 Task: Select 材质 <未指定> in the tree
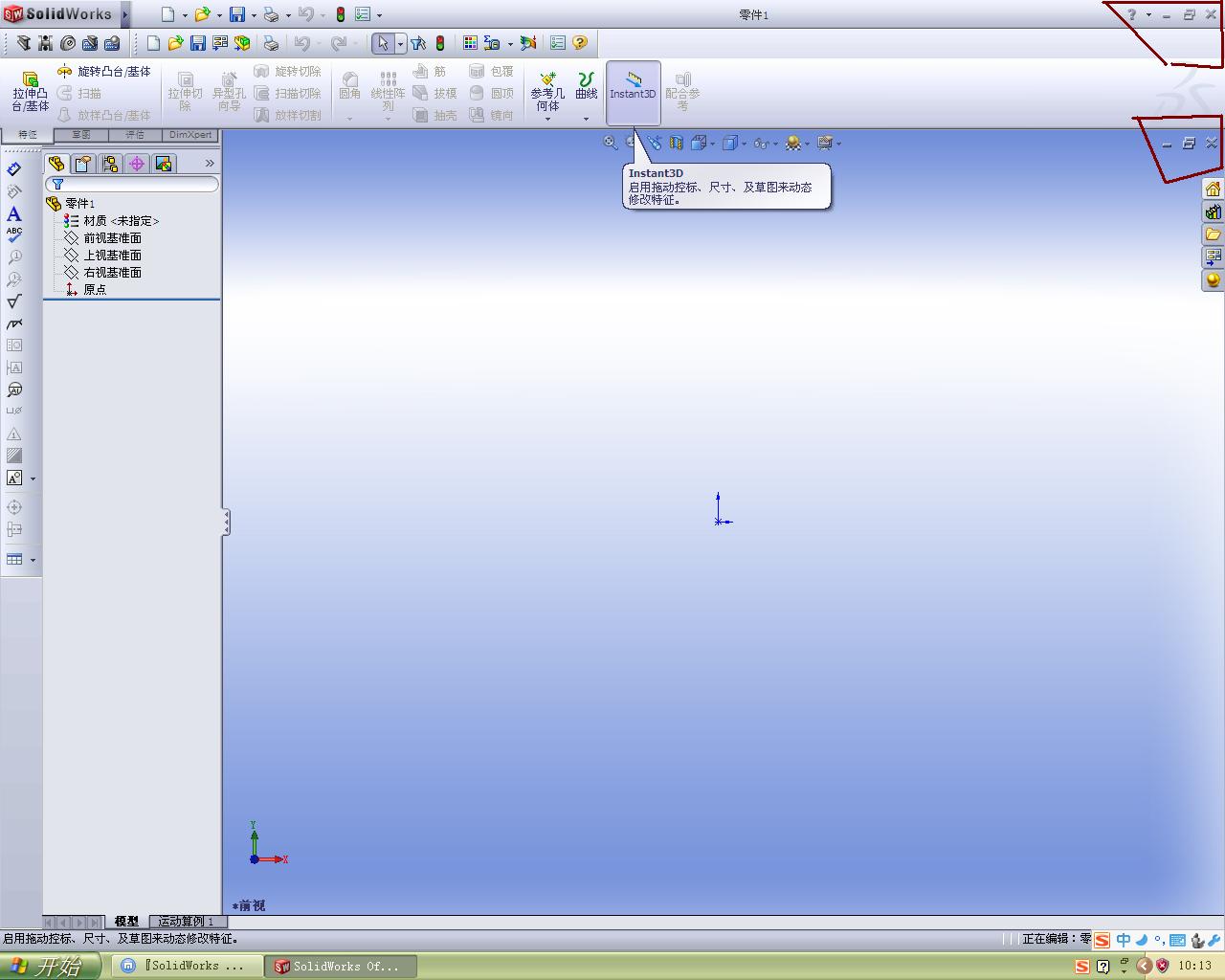pyautogui.click(x=112, y=220)
